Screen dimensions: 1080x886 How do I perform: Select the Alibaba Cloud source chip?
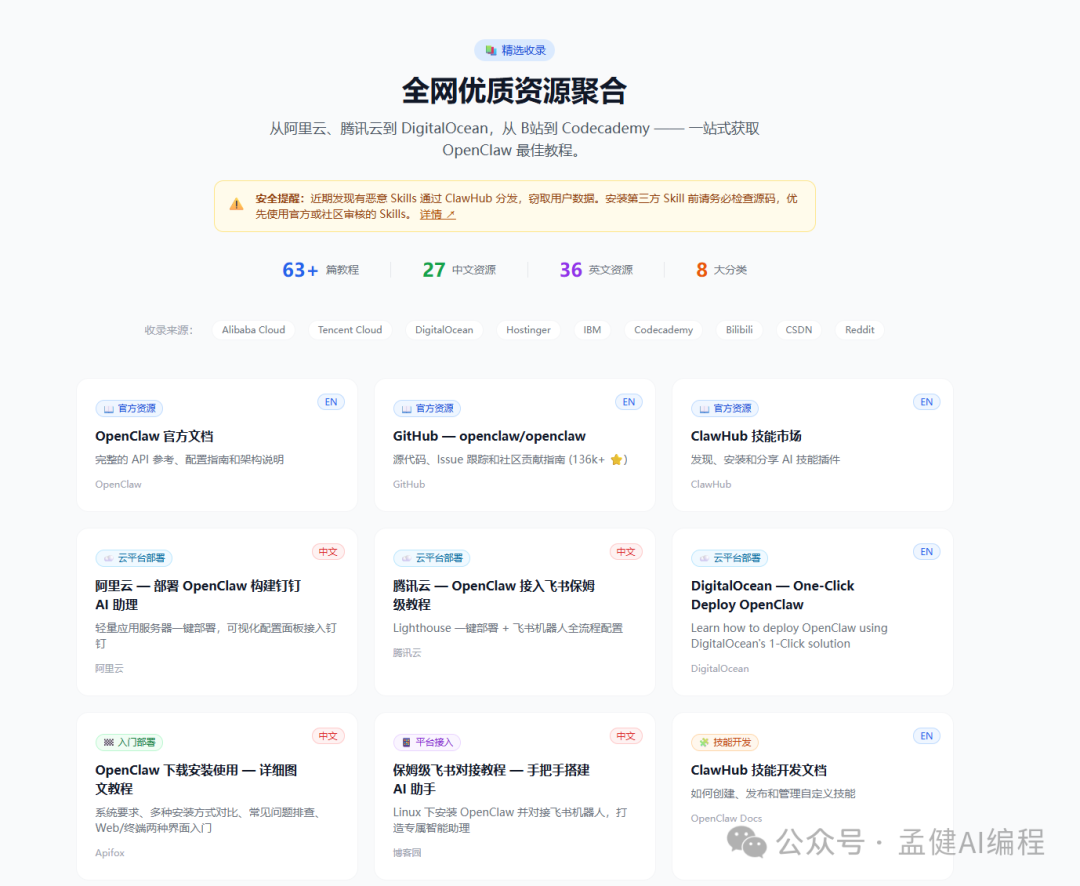pos(253,330)
